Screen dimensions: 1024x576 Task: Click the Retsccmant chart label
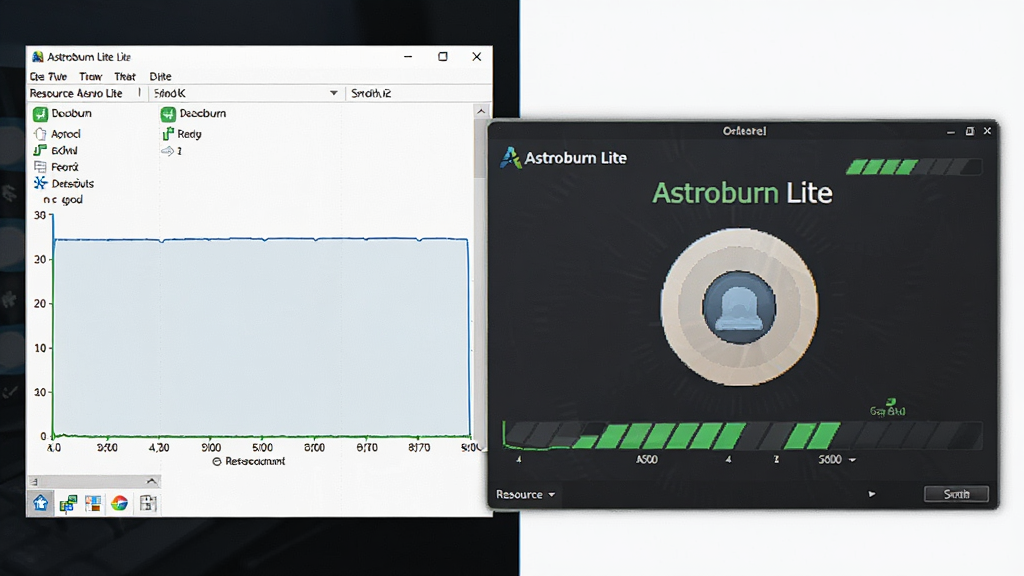(255, 462)
